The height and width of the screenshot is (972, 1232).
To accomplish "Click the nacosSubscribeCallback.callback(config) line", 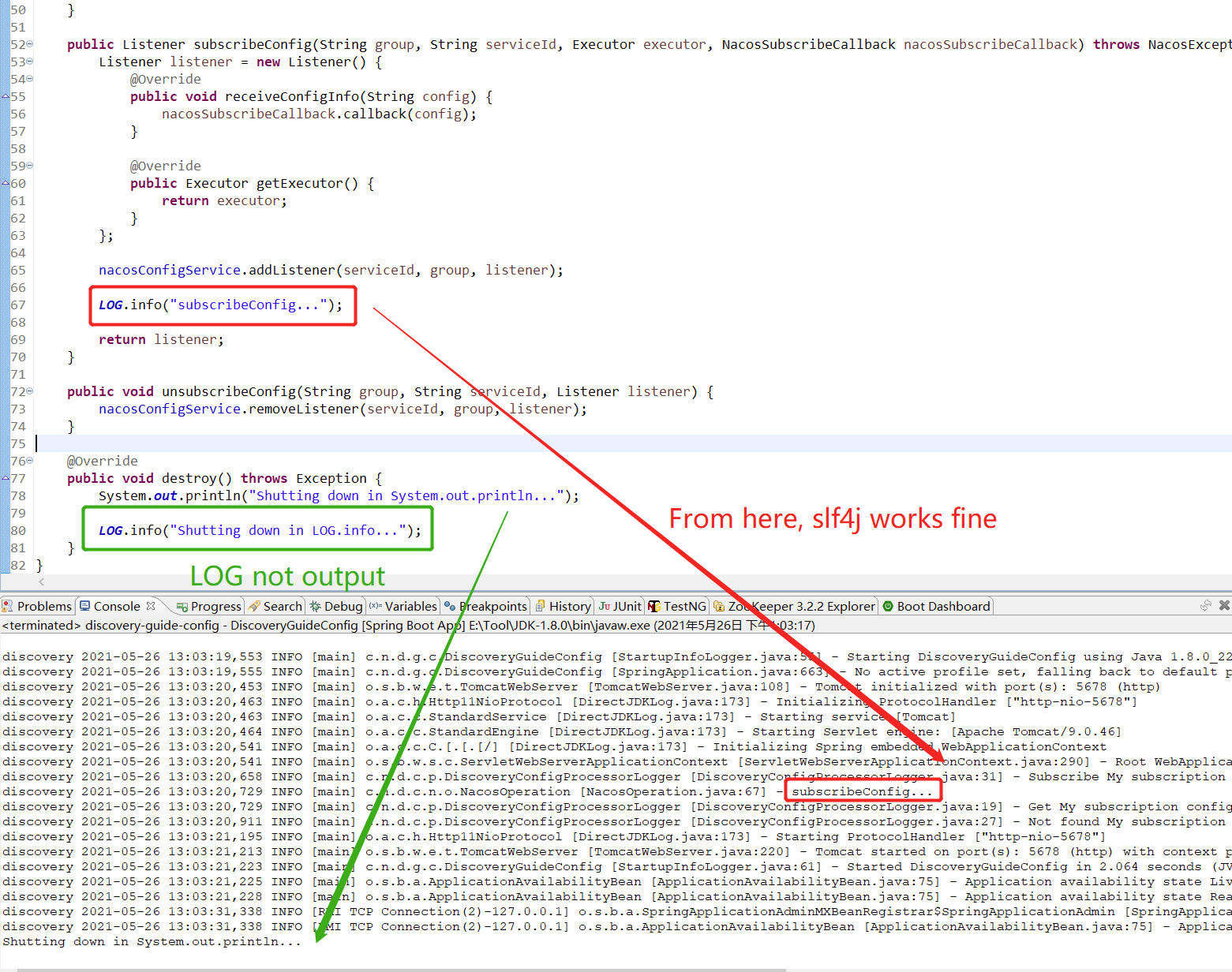I will point(319,114).
